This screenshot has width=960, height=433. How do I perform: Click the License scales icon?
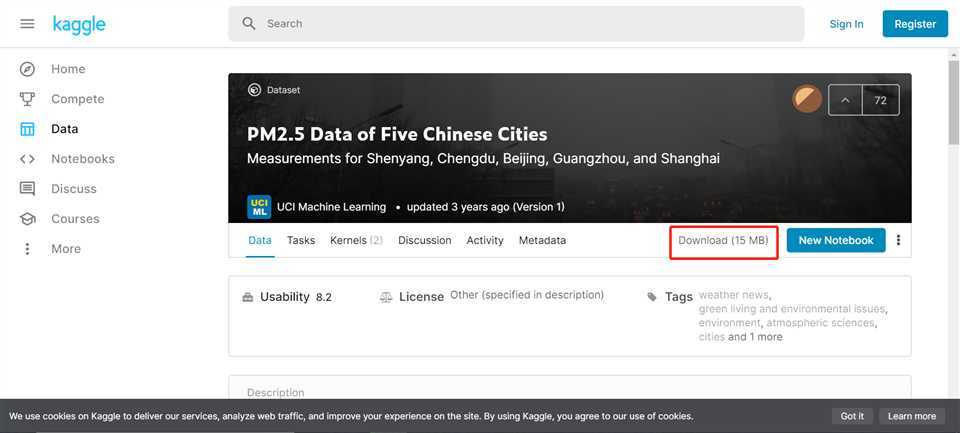tap(386, 298)
